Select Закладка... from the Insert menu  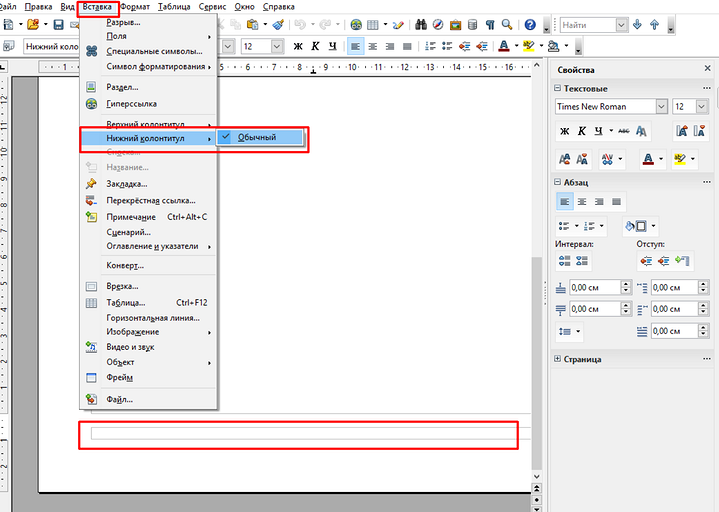pos(127,184)
